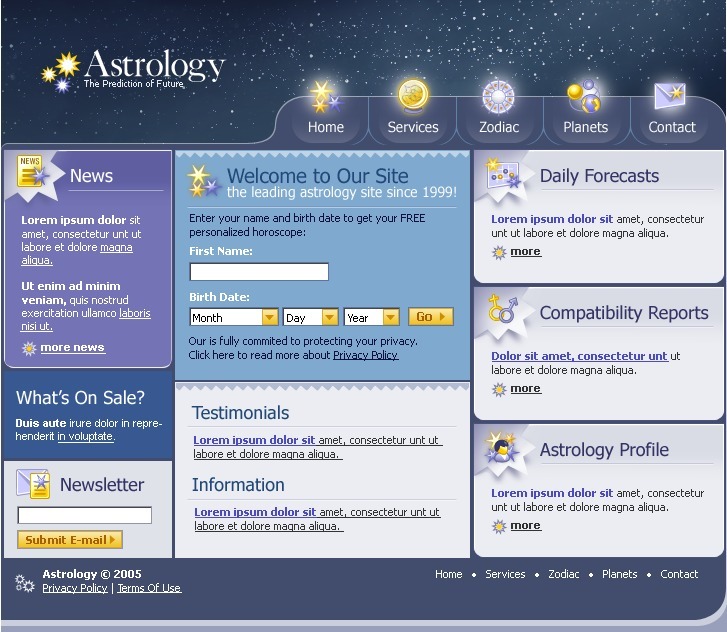
Task: Expand the Year dropdown
Action: 371,317
